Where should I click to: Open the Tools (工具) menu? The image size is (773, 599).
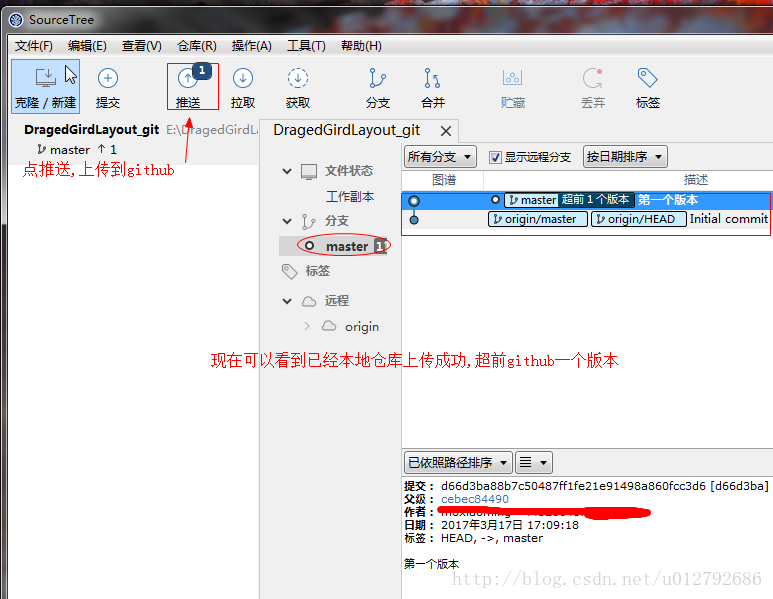coord(306,46)
